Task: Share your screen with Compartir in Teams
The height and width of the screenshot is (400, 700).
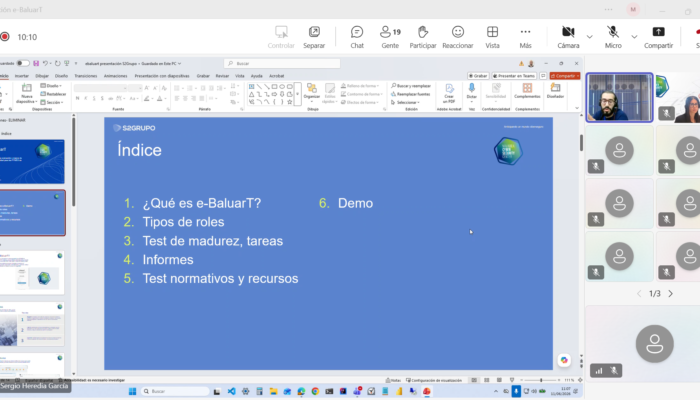Action: pos(658,37)
